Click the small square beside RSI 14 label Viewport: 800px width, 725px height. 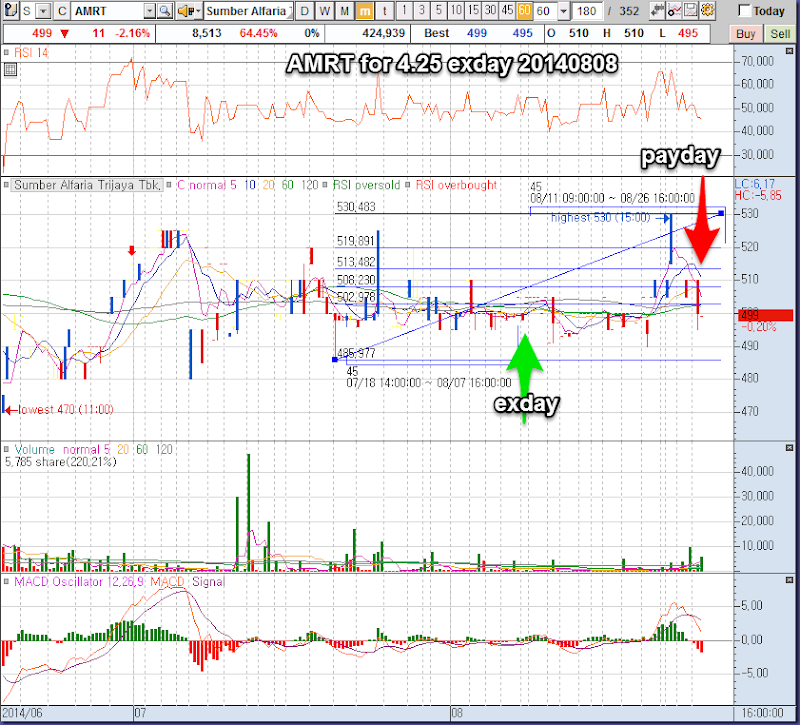coord(6,53)
